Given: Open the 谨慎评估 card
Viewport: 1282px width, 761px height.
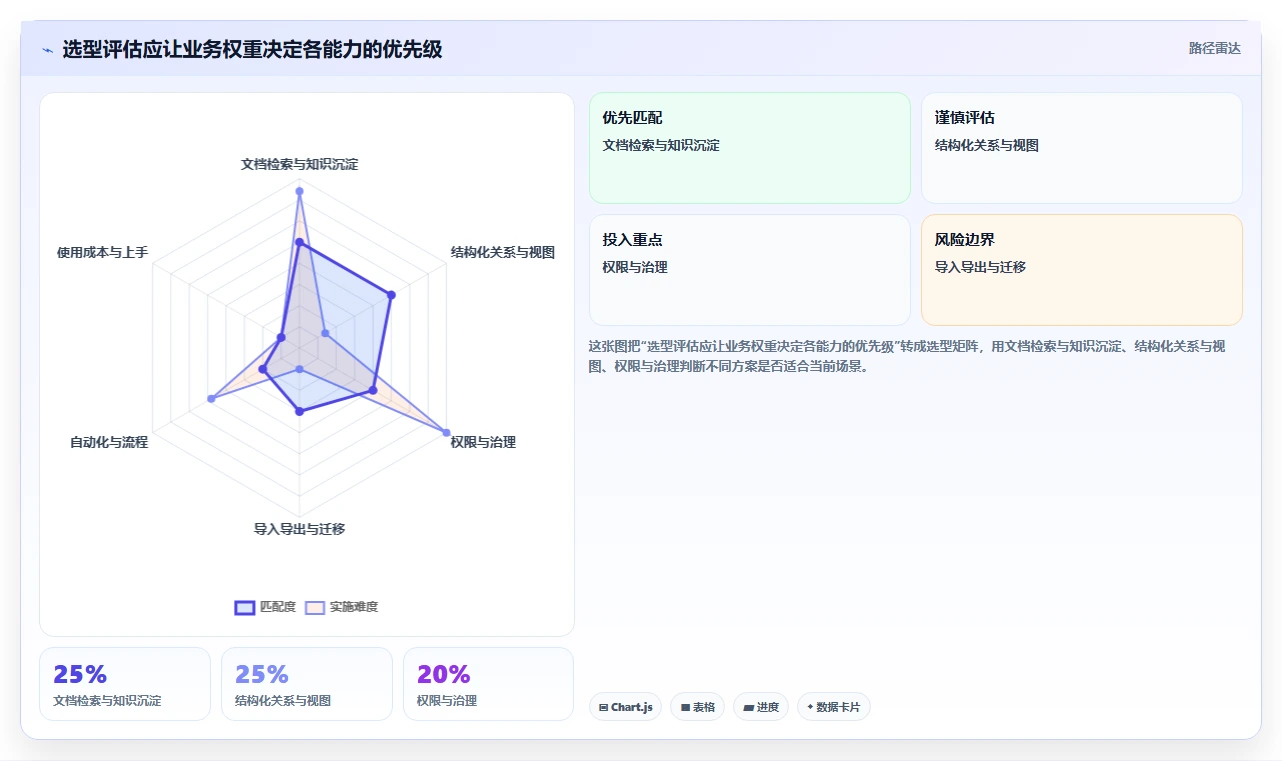Looking at the screenshot, I should [x=1082, y=148].
